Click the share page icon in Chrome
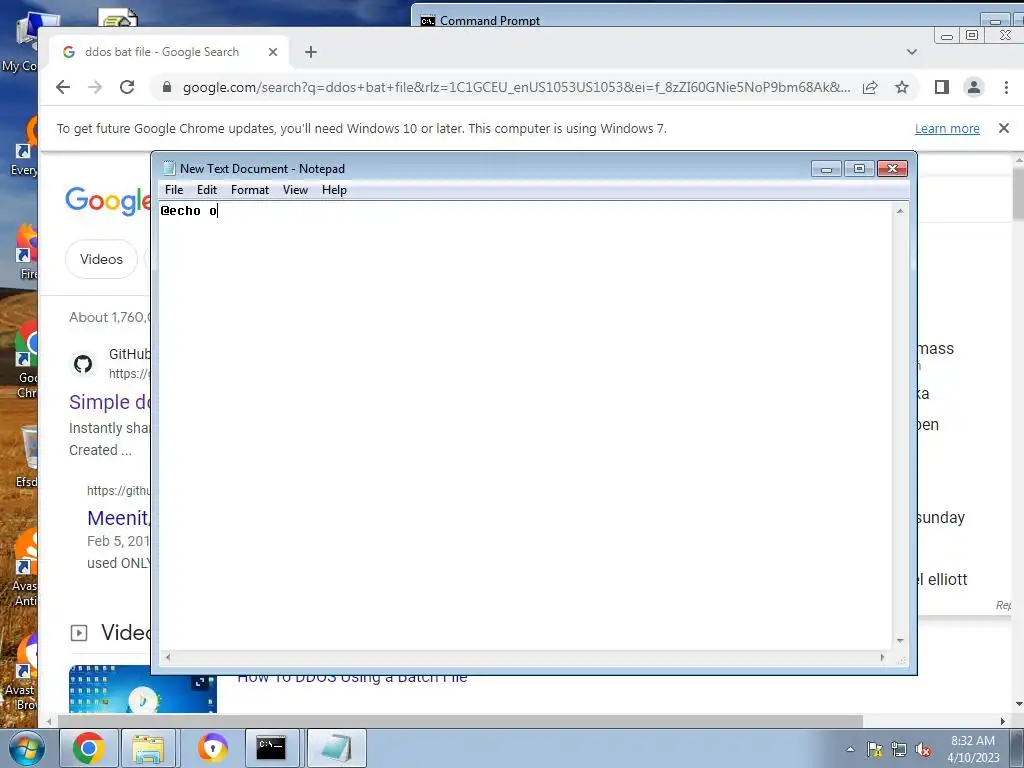The width and height of the screenshot is (1024, 768). (x=870, y=88)
